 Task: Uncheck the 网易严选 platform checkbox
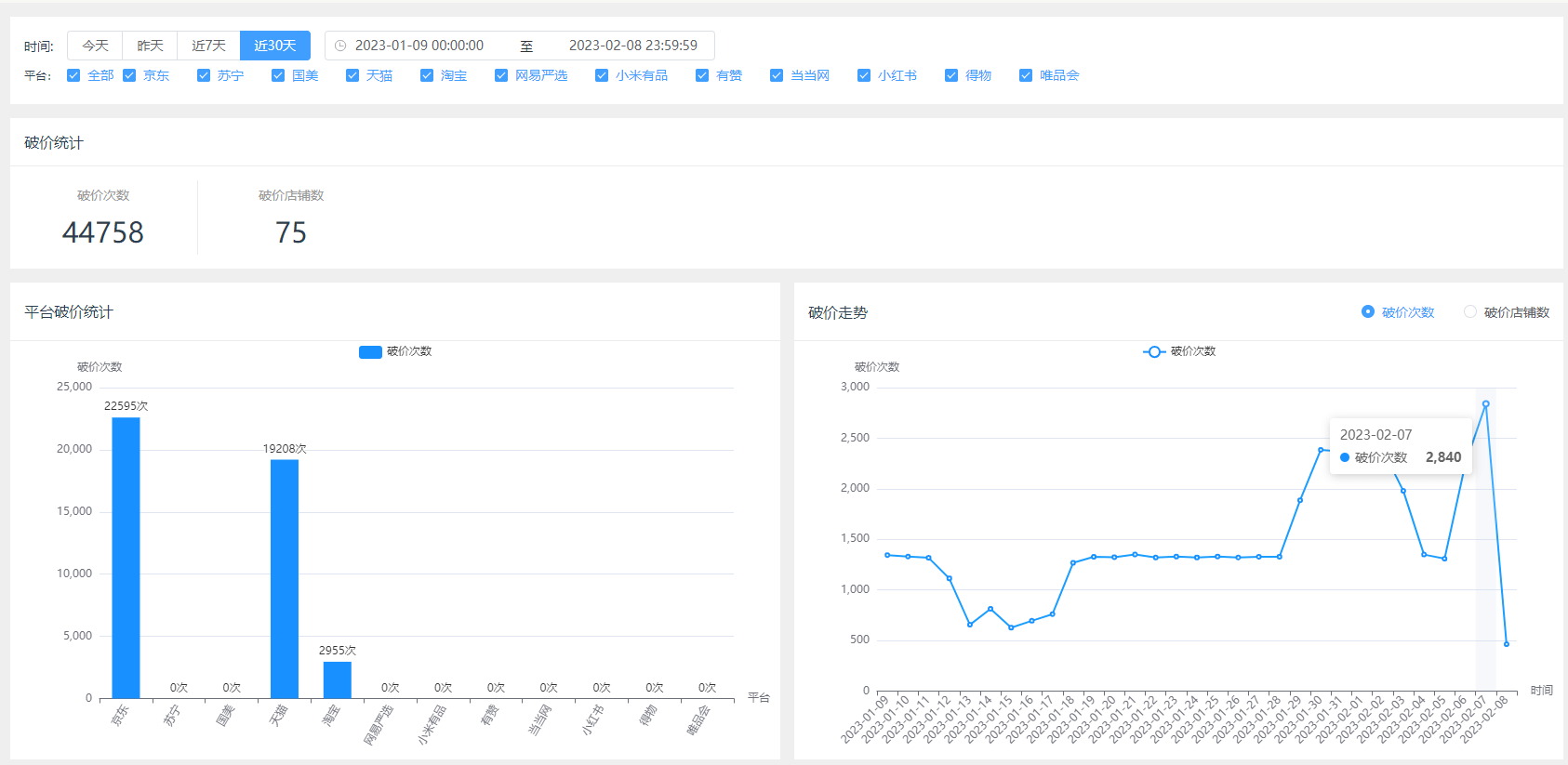[501, 75]
